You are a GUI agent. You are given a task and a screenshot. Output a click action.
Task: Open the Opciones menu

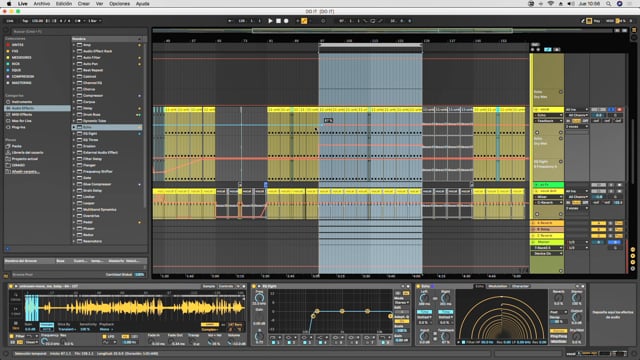(120, 4)
